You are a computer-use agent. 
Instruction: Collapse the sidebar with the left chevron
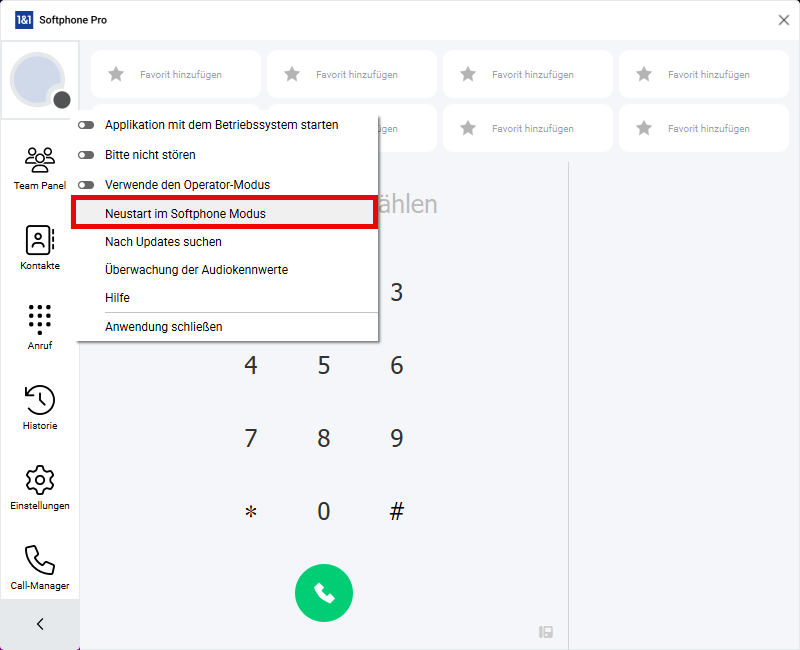pos(40,624)
